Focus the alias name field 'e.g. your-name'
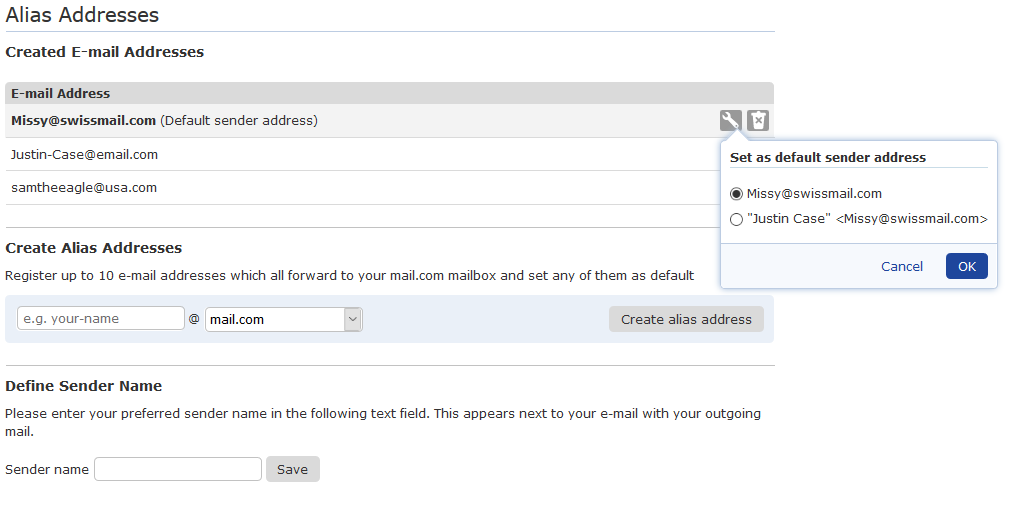The height and width of the screenshot is (526, 1010). click(100, 319)
